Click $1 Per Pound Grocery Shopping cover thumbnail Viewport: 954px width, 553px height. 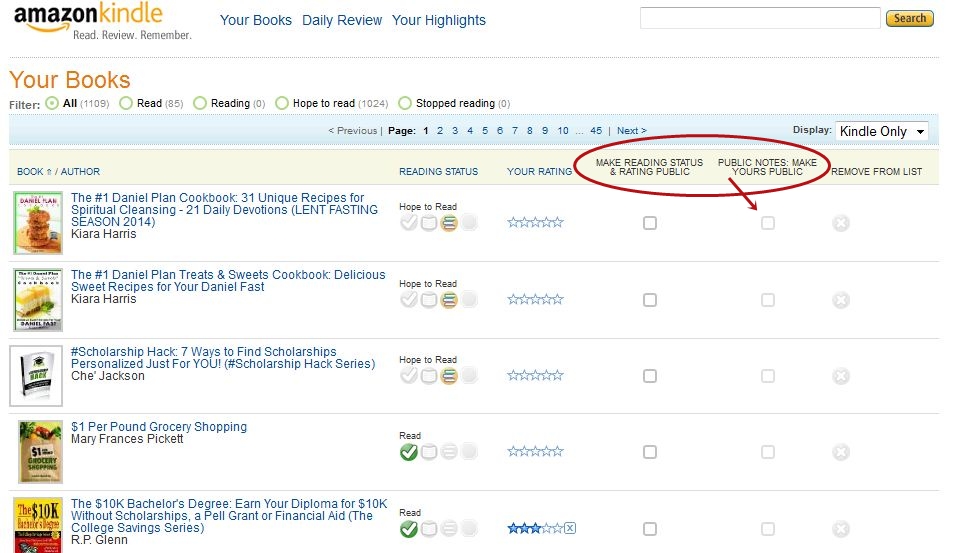(40, 452)
